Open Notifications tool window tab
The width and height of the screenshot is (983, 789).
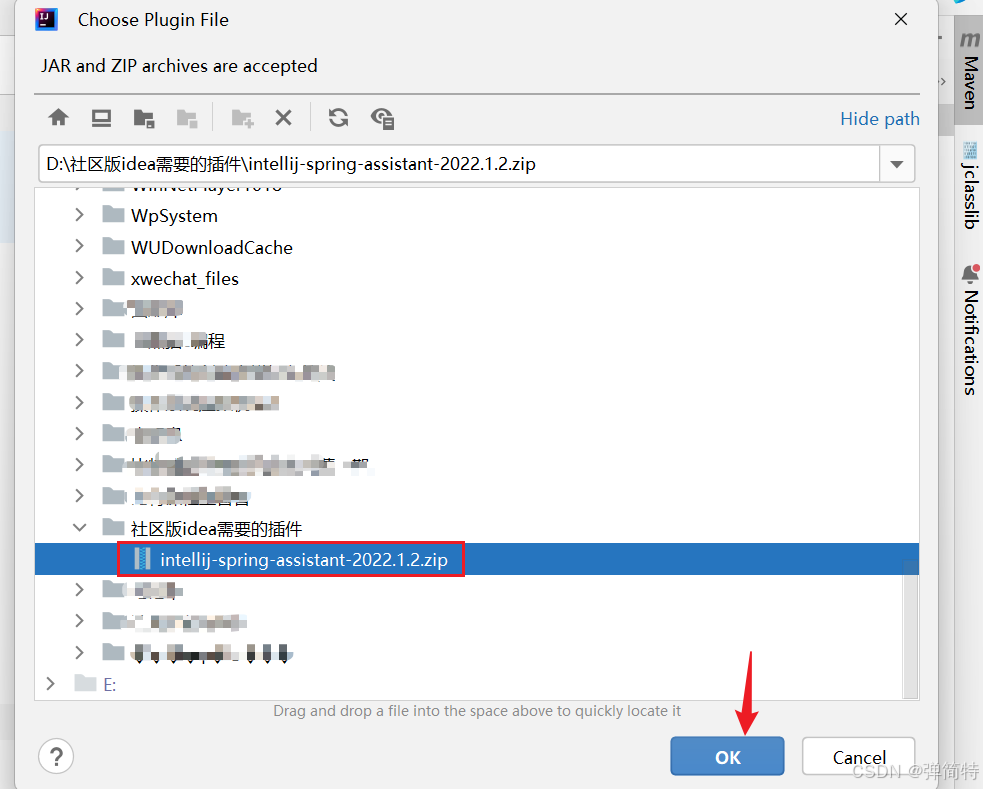pos(969,330)
